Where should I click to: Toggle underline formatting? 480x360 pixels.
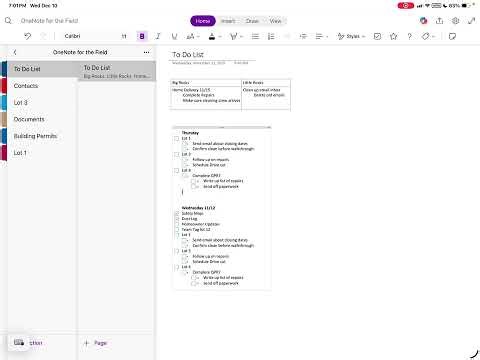(174, 36)
